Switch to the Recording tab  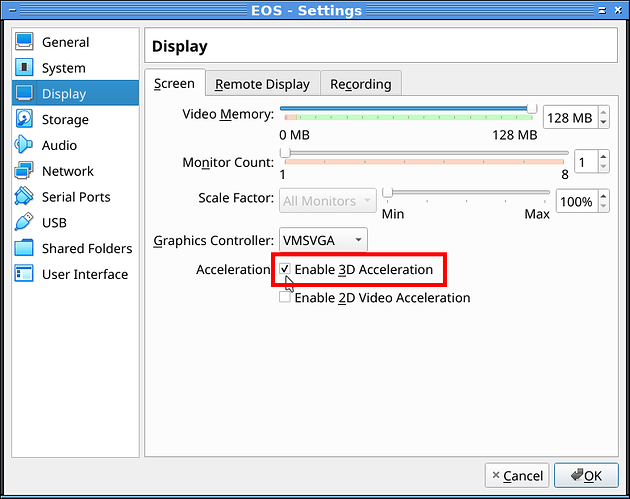pos(361,84)
